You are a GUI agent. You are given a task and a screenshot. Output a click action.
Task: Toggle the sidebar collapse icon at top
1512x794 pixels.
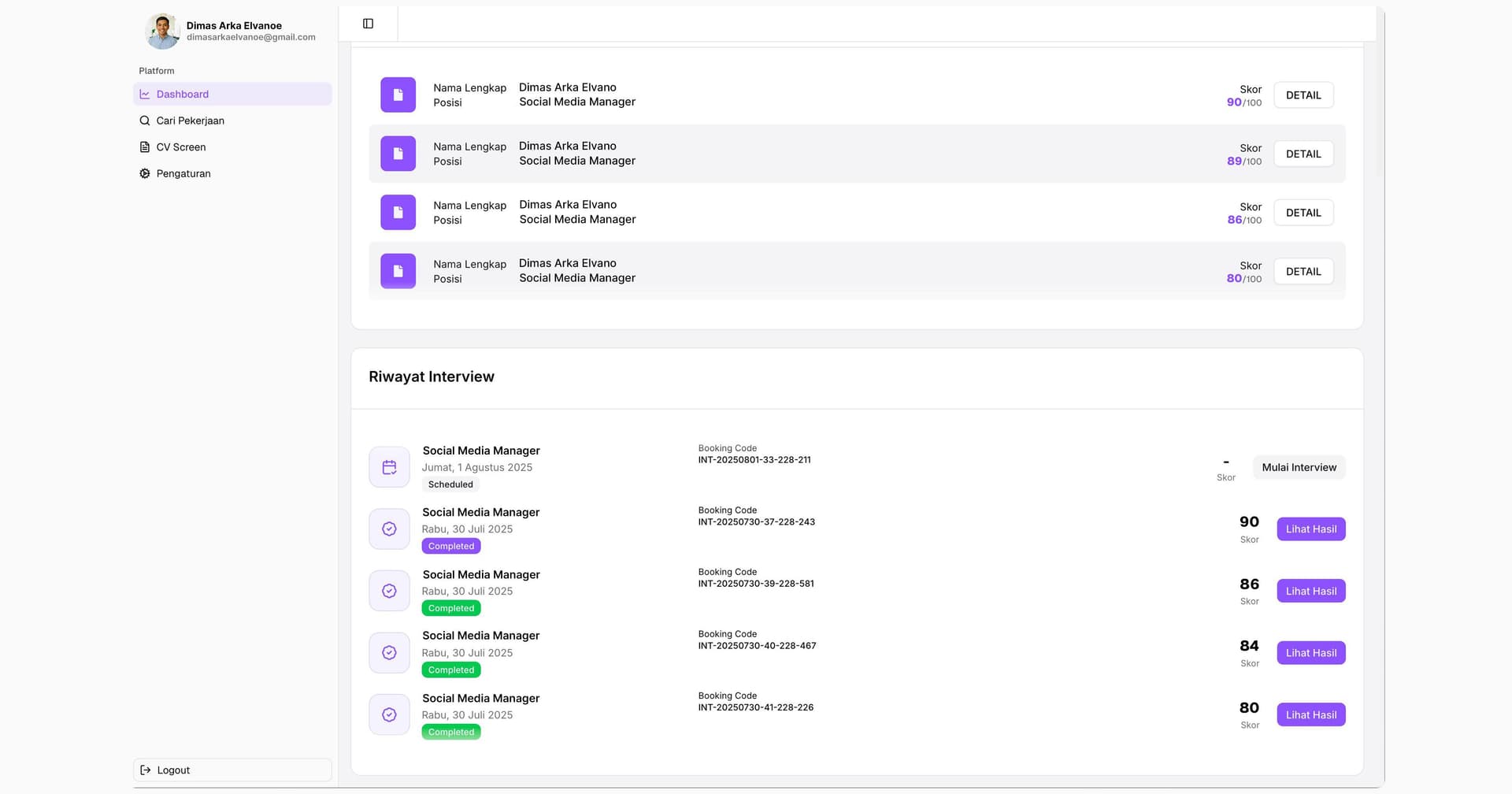[x=368, y=23]
